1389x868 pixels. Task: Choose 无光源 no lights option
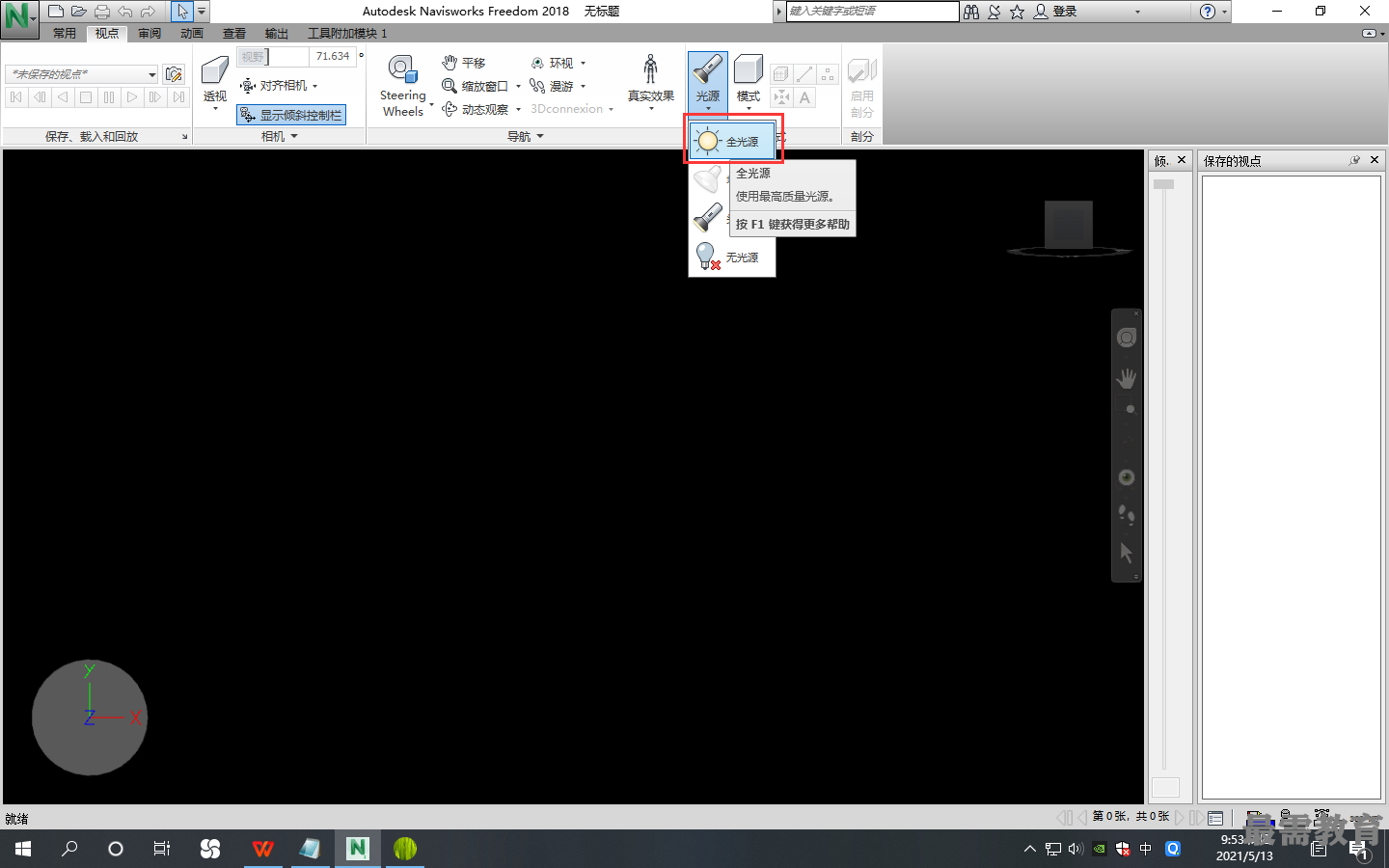(x=732, y=258)
